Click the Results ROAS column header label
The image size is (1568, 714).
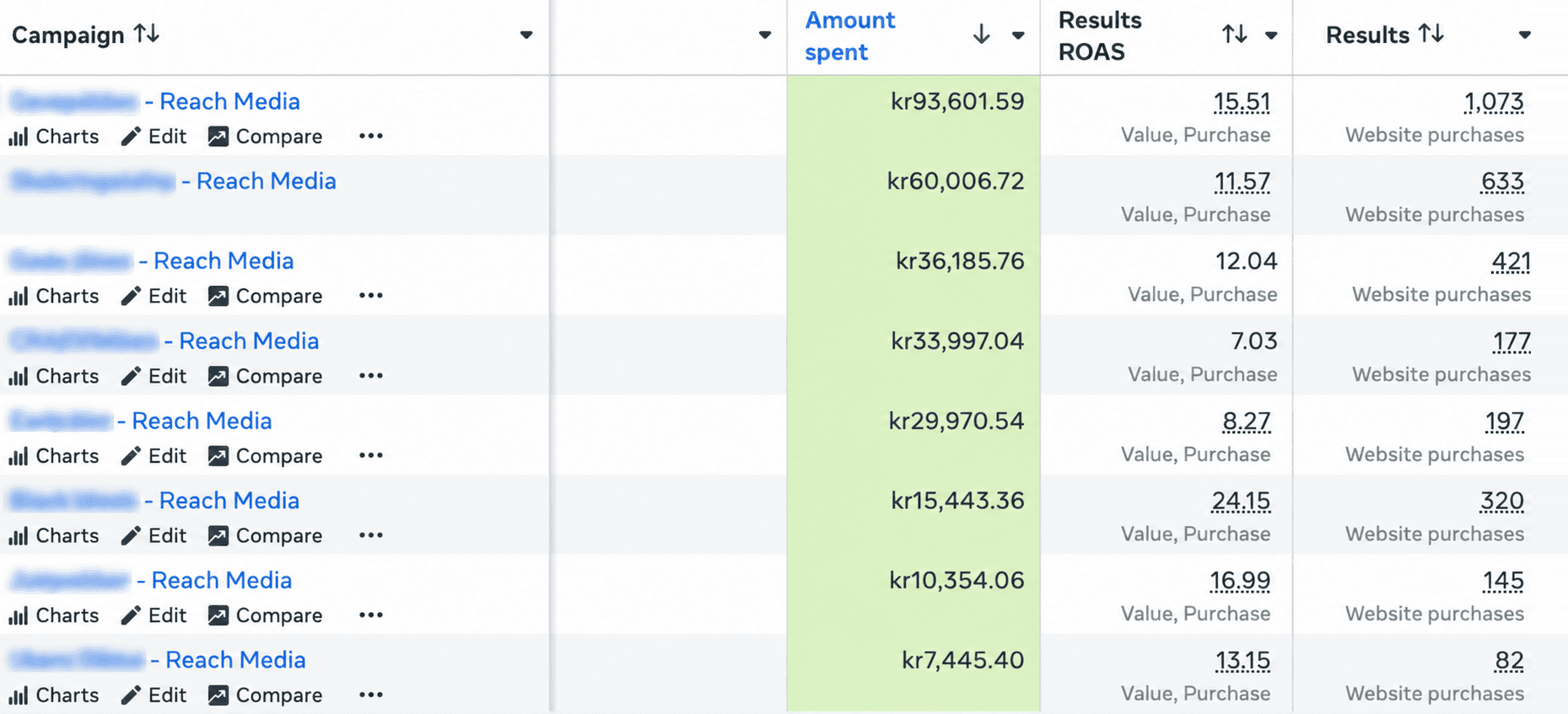click(x=1100, y=35)
